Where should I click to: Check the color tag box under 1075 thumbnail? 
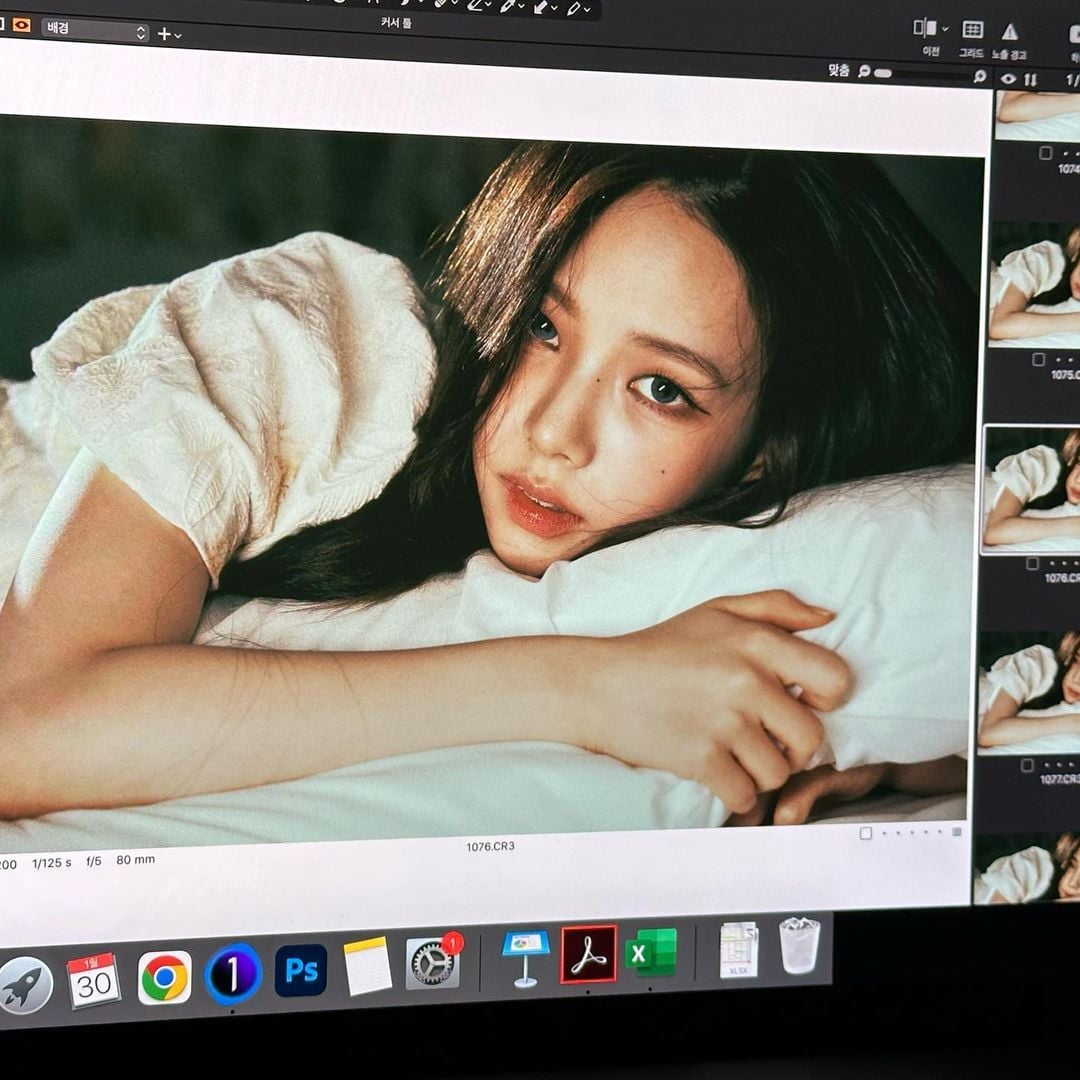pyautogui.click(x=1039, y=359)
